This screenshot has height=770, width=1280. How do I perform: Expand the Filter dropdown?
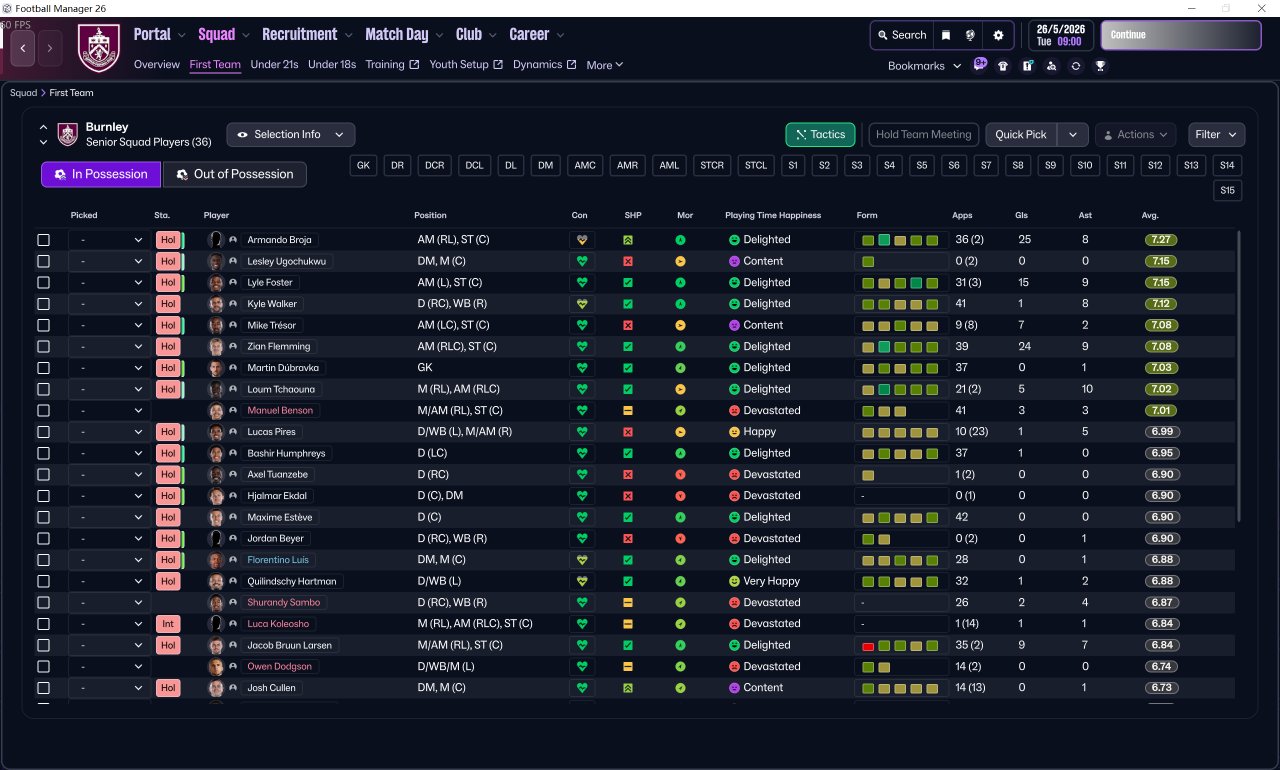tap(1216, 134)
